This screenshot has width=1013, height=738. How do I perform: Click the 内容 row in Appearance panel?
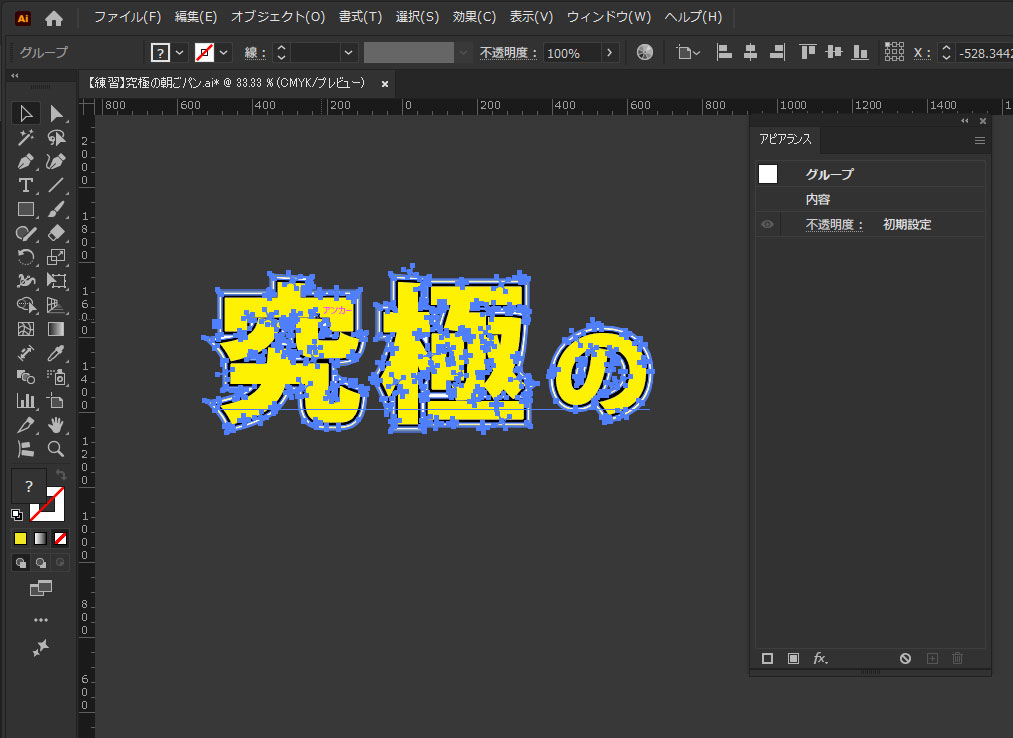point(818,200)
